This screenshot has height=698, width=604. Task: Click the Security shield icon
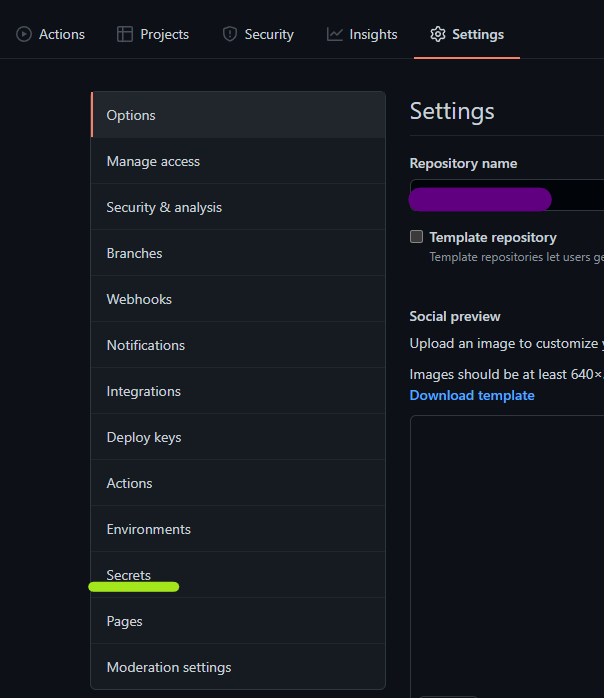(x=230, y=34)
